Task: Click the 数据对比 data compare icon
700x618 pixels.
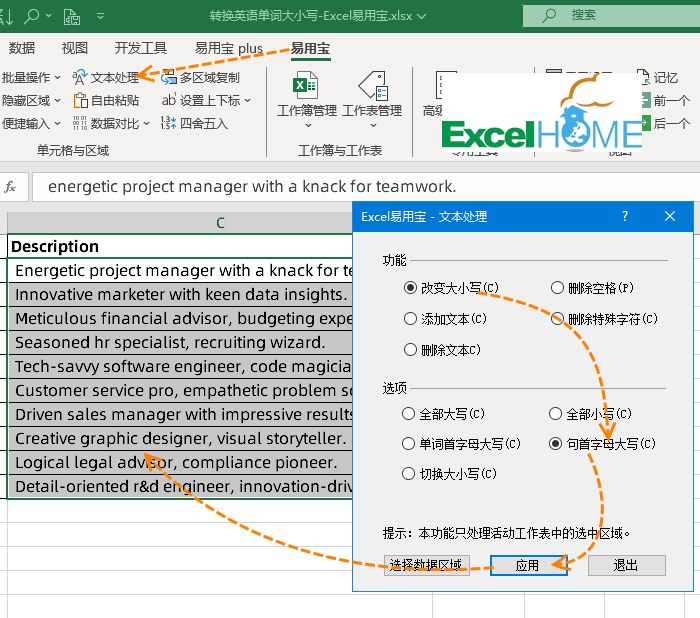Action: tap(79, 123)
